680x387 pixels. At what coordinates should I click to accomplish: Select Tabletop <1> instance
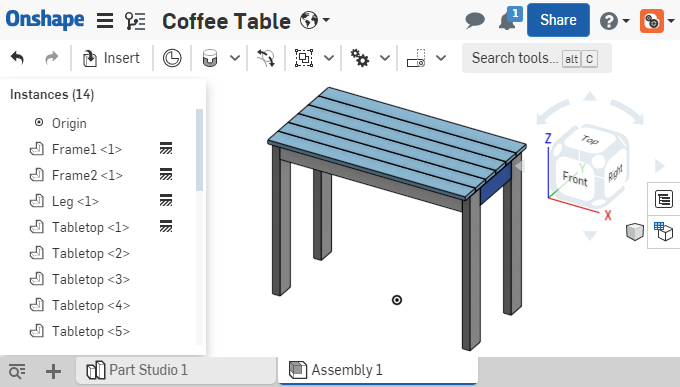click(90, 227)
